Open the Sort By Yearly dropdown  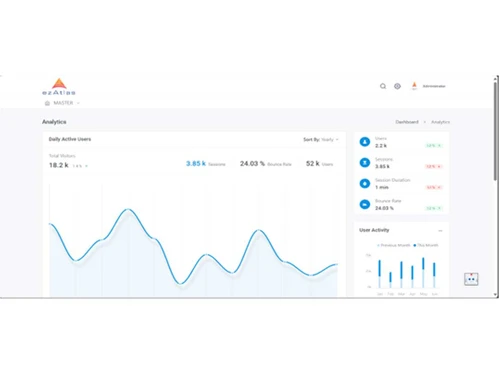(321, 139)
